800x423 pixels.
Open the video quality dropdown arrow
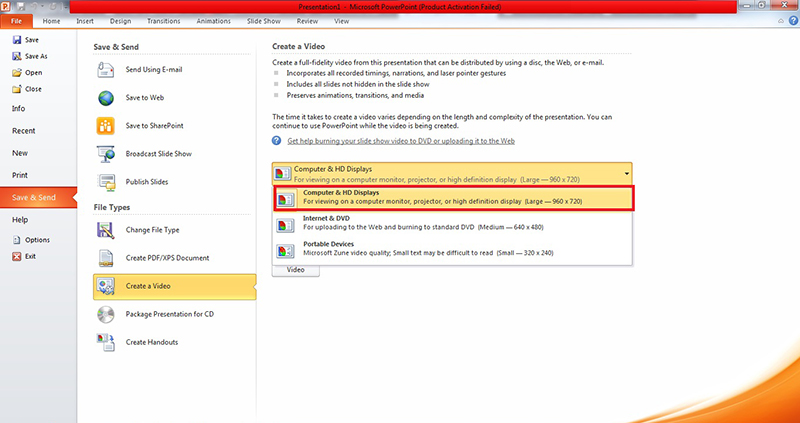click(x=627, y=173)
